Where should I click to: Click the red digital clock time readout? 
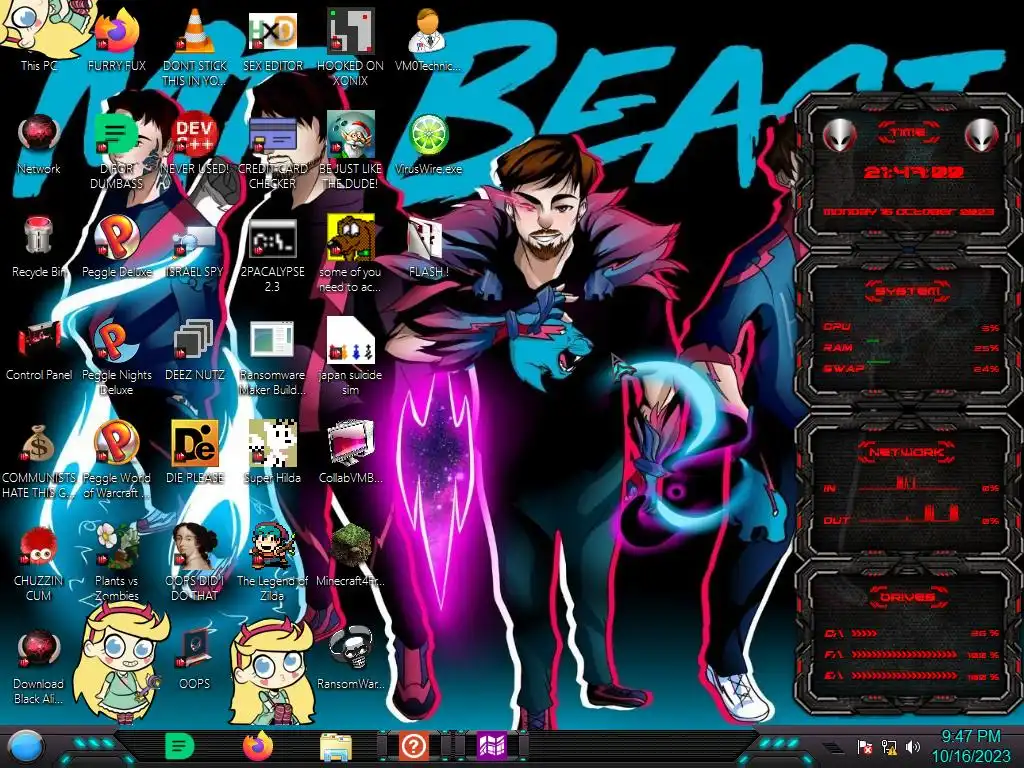[914, 172]
